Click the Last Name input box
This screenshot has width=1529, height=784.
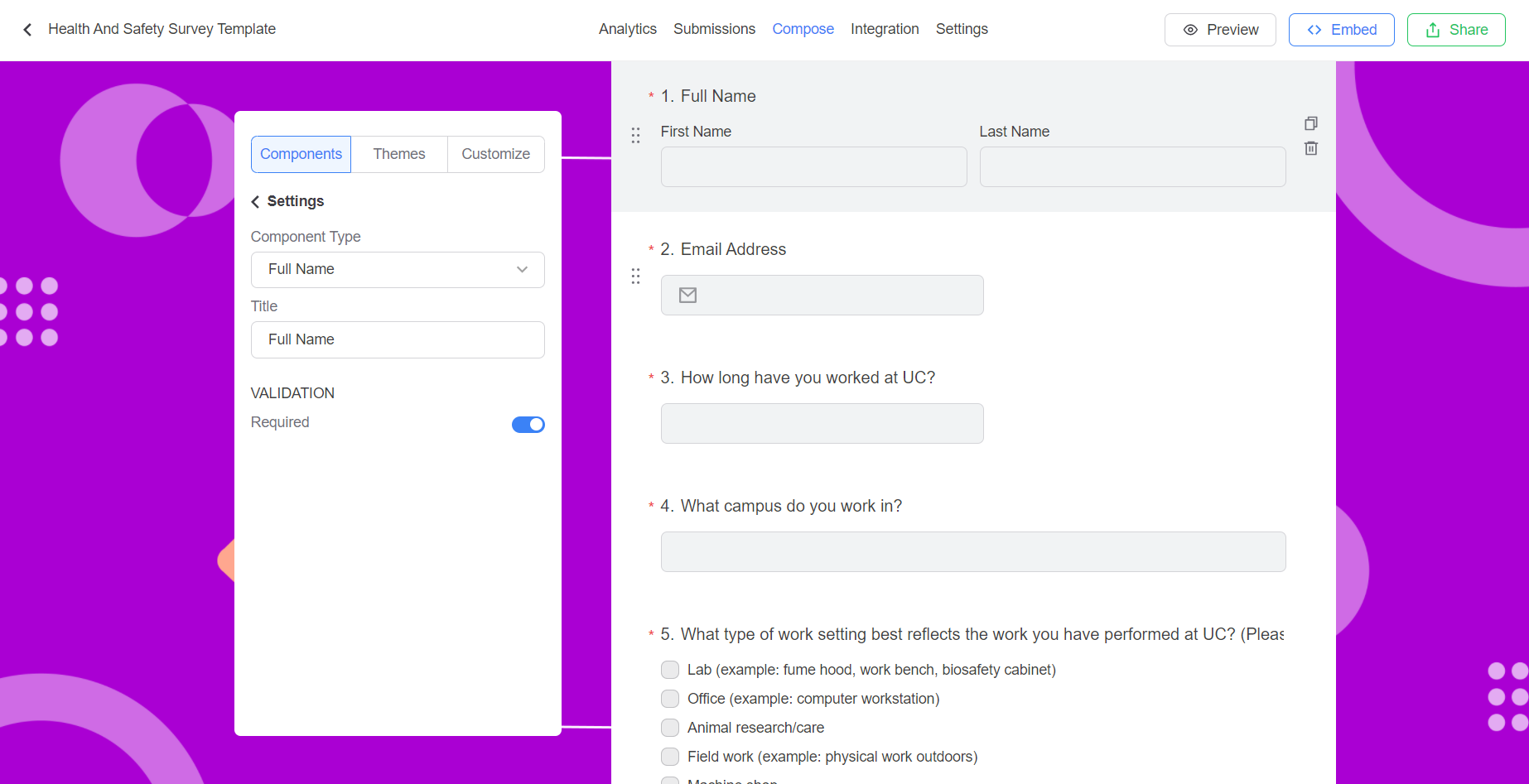(1132, 166)
